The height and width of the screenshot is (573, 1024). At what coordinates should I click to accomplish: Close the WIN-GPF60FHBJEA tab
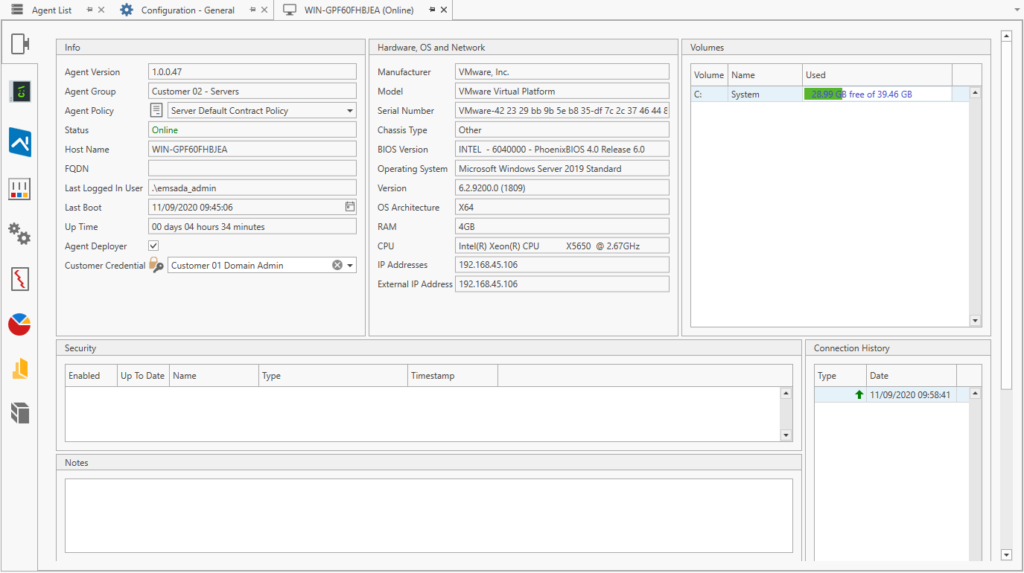(x=444, y=10)
